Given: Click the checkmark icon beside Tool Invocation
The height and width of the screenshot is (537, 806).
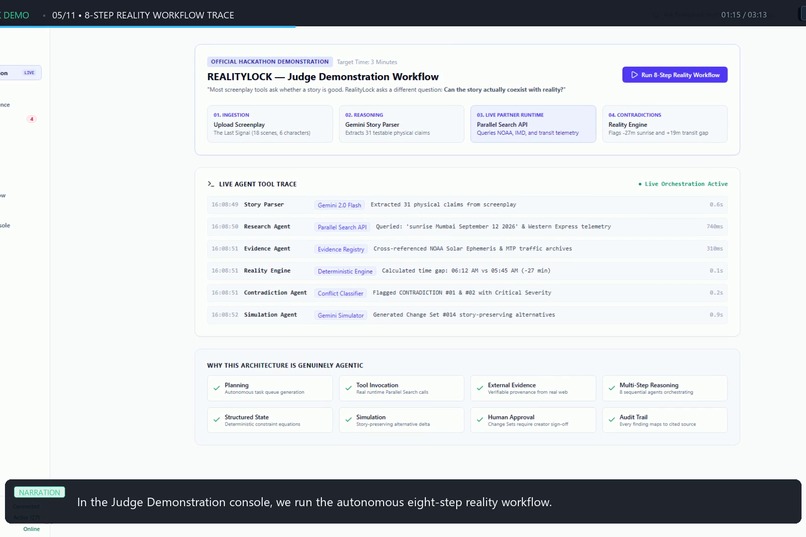Looking at the screenshot, I should (x=349, y=388).
